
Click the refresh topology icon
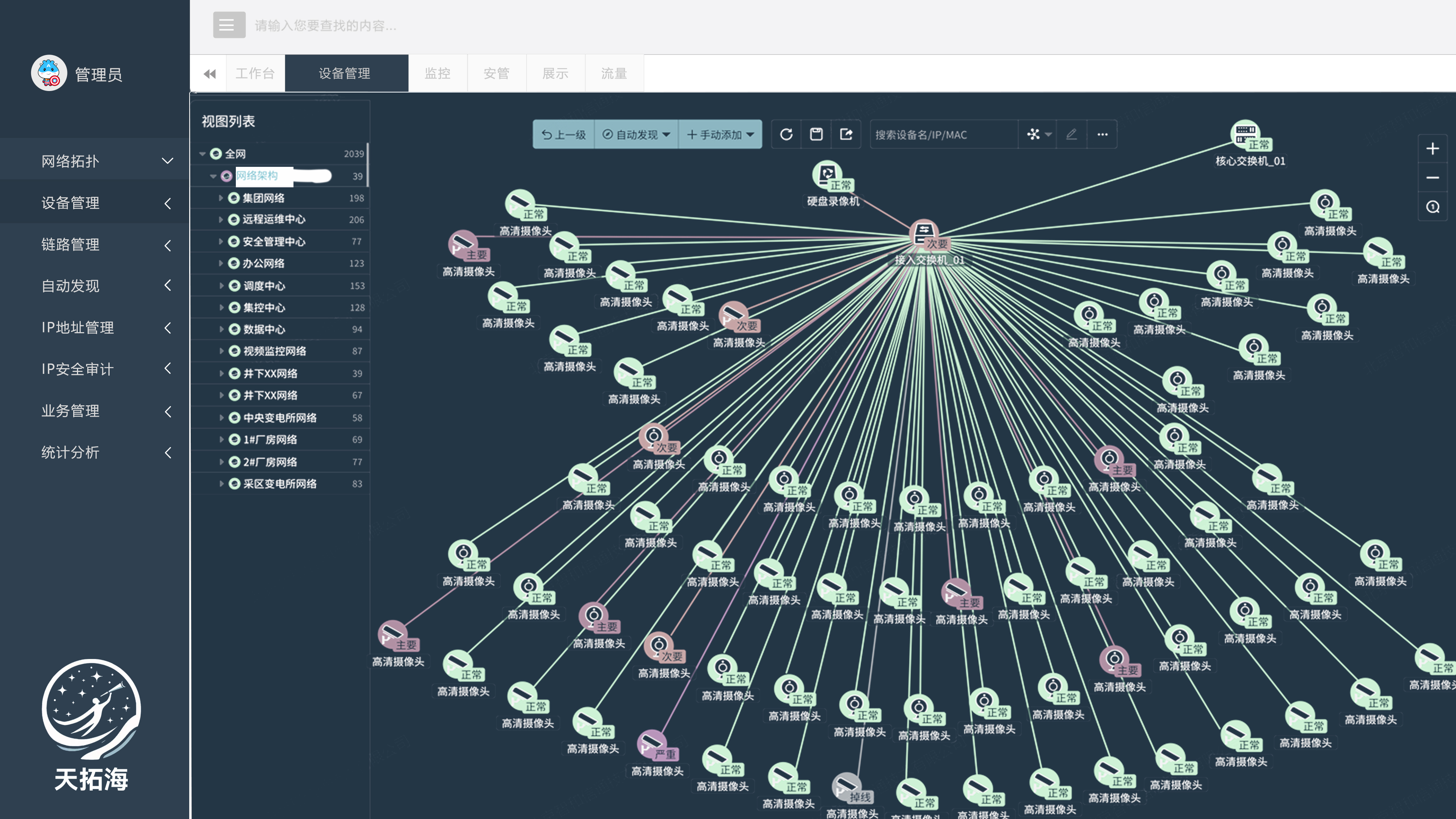(786, 135)
